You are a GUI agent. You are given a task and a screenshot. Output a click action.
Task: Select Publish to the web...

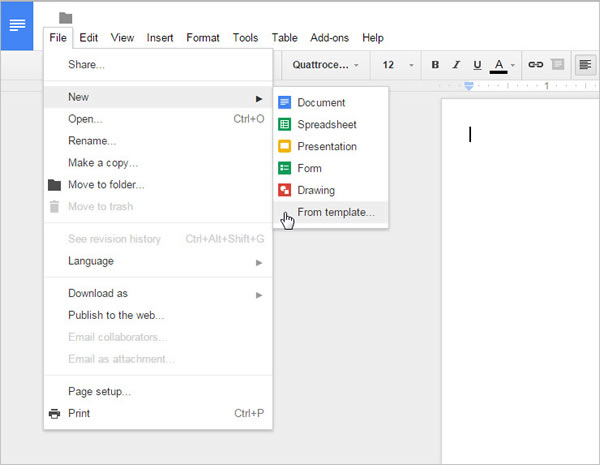pyautogui.click(x=158, y=315)
